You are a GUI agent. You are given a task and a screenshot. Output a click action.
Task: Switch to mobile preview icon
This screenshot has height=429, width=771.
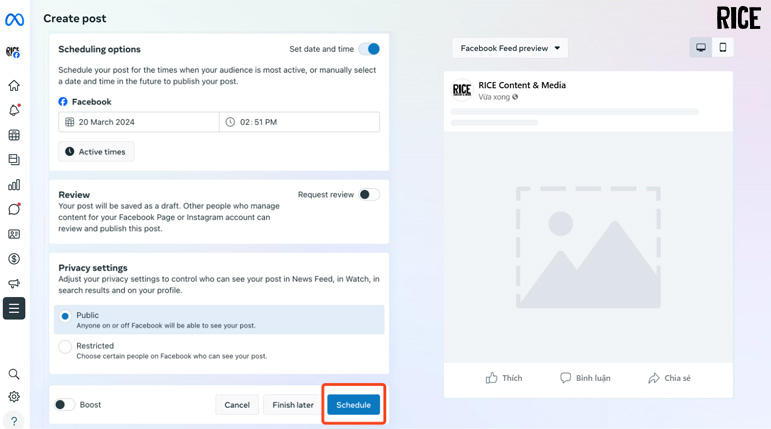tap(723, 48)
